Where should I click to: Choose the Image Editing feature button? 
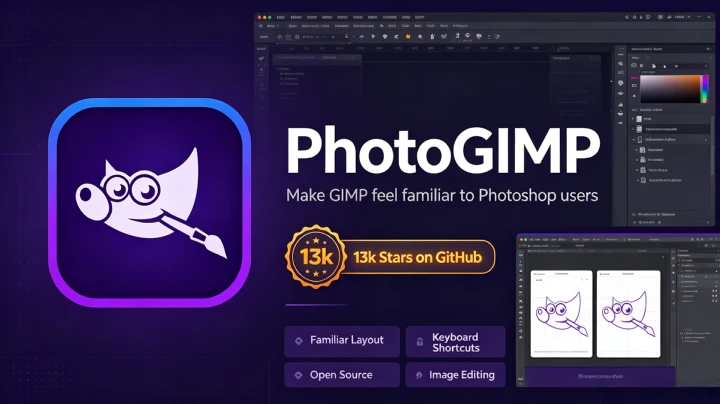tap(456, 375)
